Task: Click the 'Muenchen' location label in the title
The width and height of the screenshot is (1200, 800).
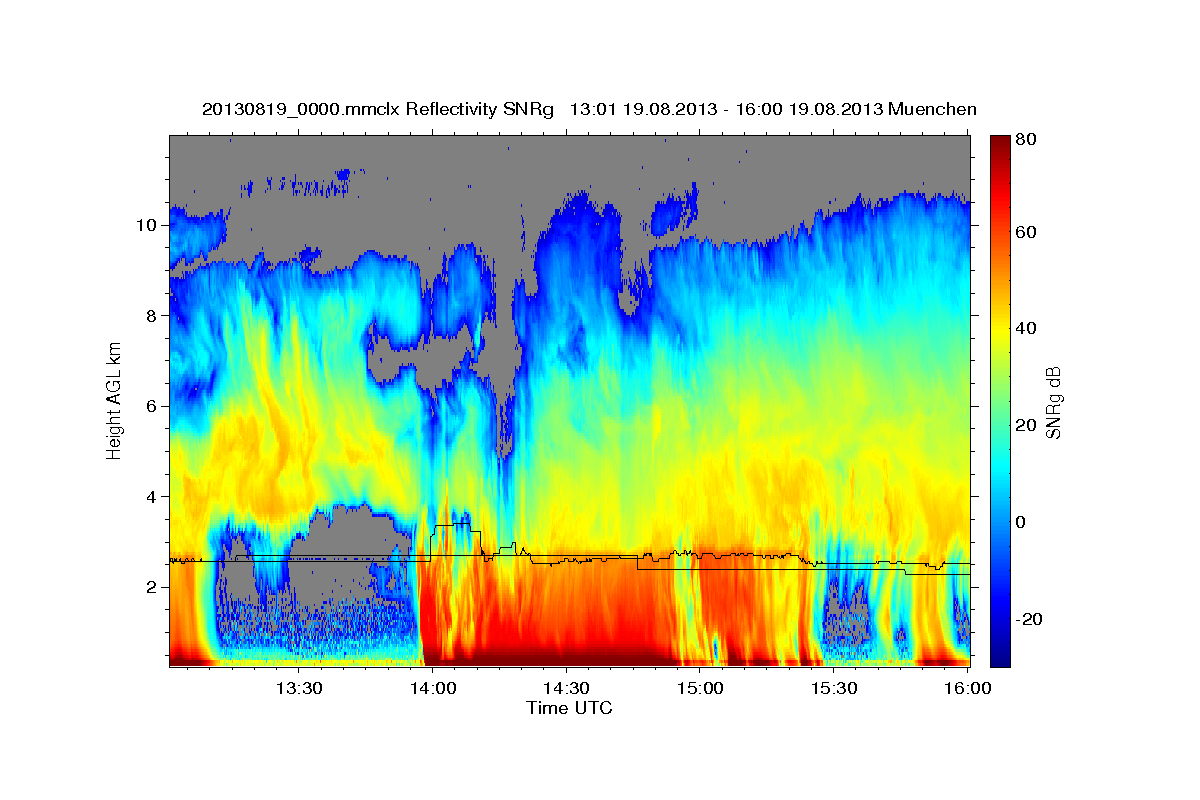Action: tap(931, 108)
